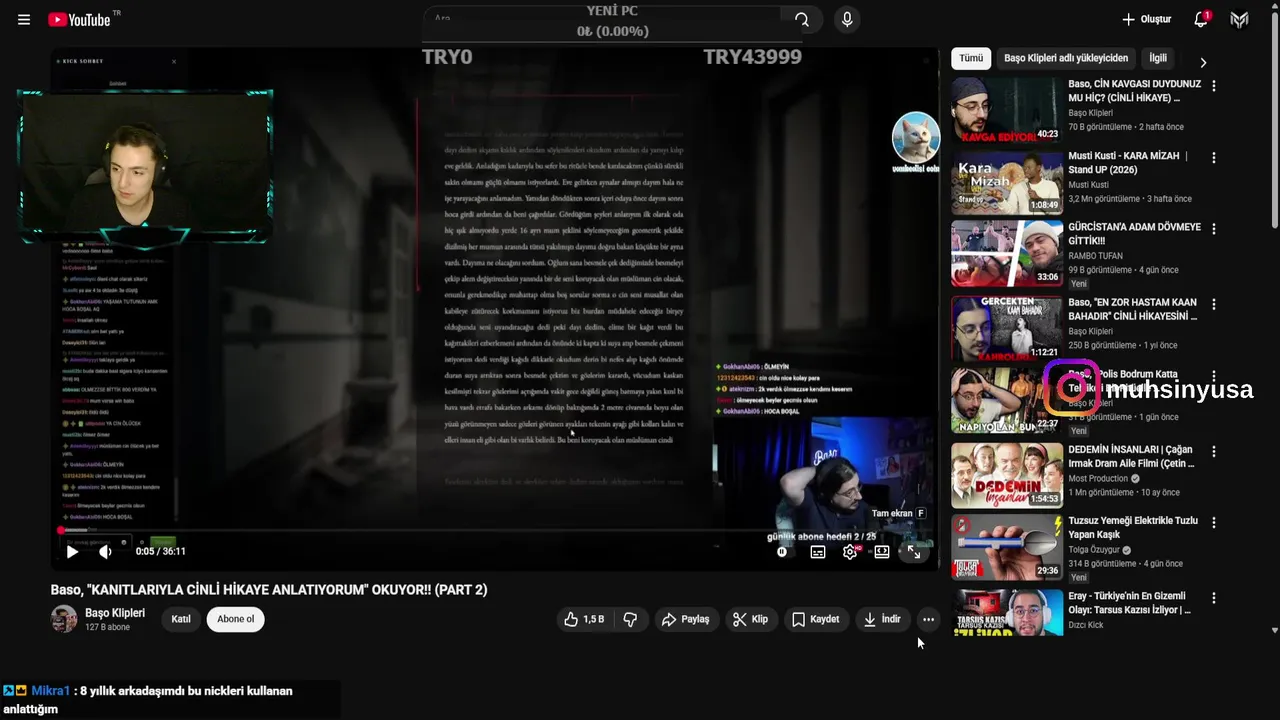Select Başo Klipleri adlı yükleyiciden chip
This screenshot has width=1280, height=720.
1066,58
